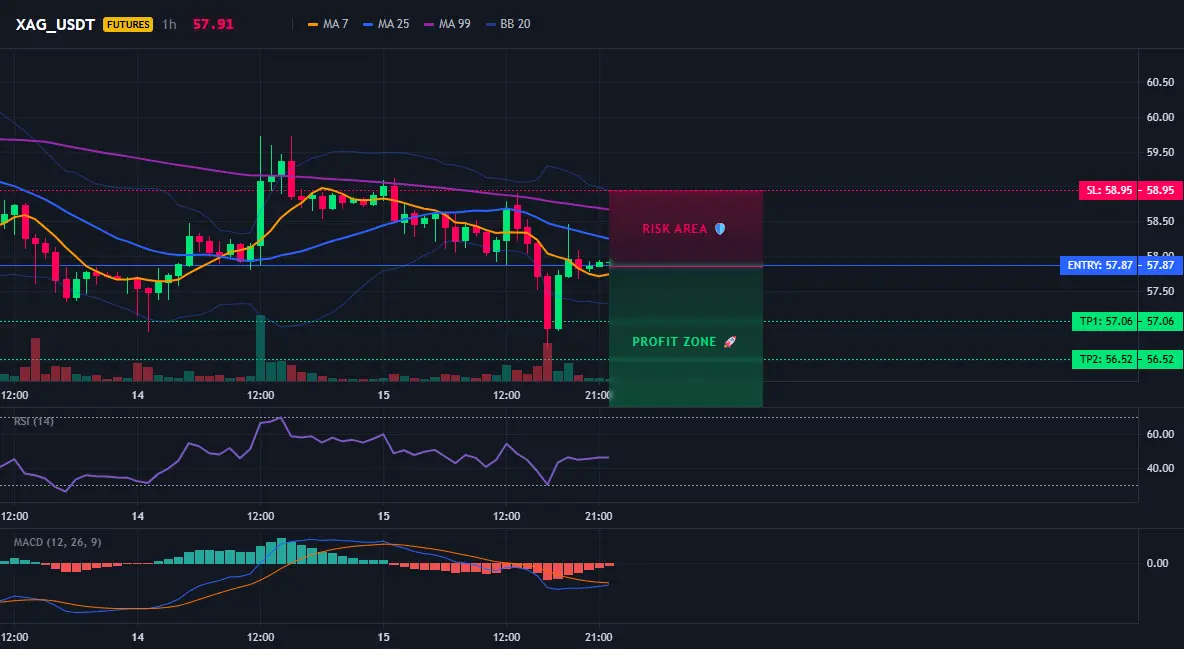Viewport: 1184px width, 649px height.
Task: Click the rocket icon beside PROFIT ZONE
Action: point(729,341)
